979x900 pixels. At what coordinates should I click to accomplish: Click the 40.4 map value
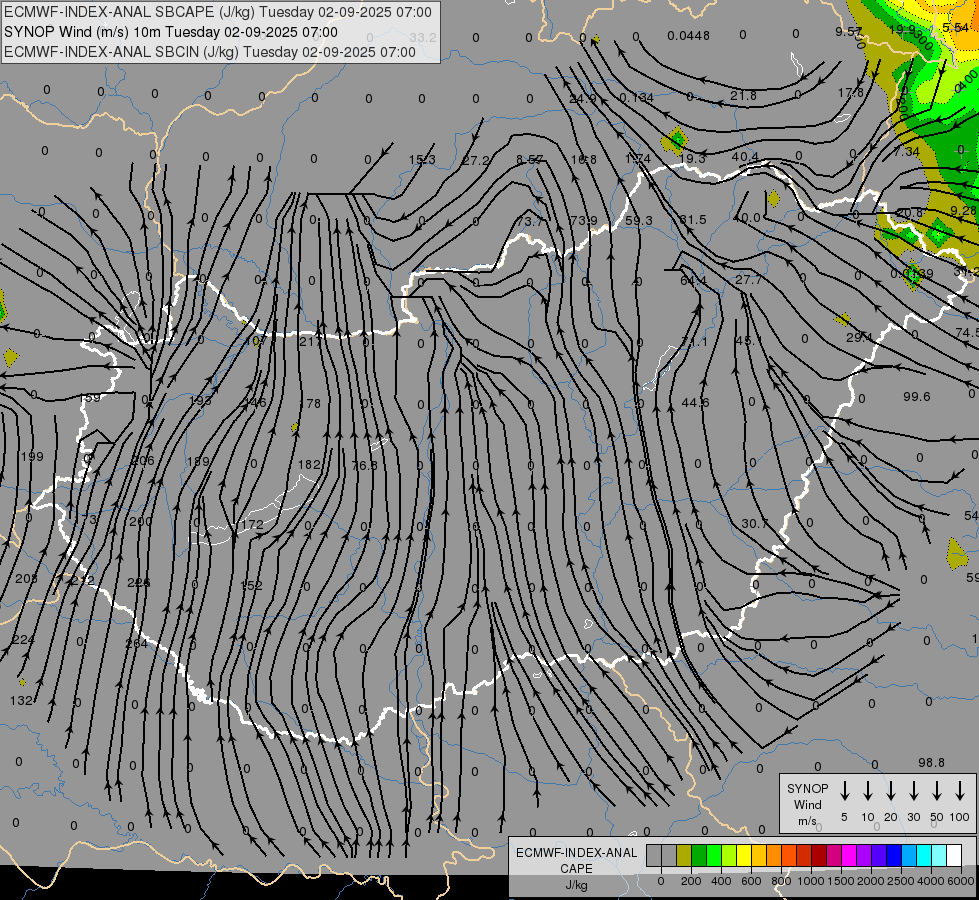pos(745,156)
